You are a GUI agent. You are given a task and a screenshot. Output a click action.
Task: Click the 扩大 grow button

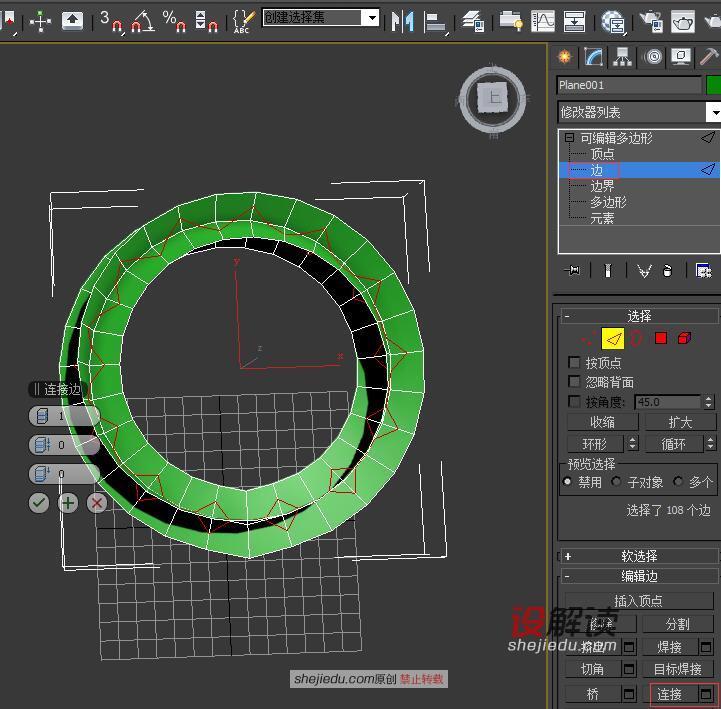[680, 422]
